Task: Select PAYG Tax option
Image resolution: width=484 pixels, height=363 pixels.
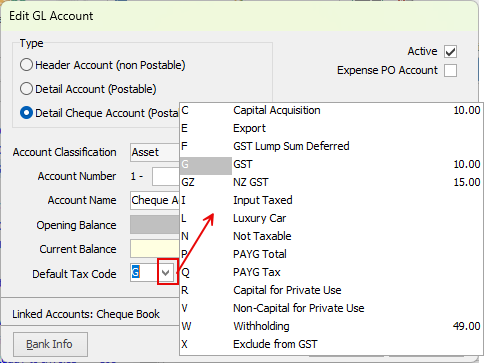Action: [331, 272]
